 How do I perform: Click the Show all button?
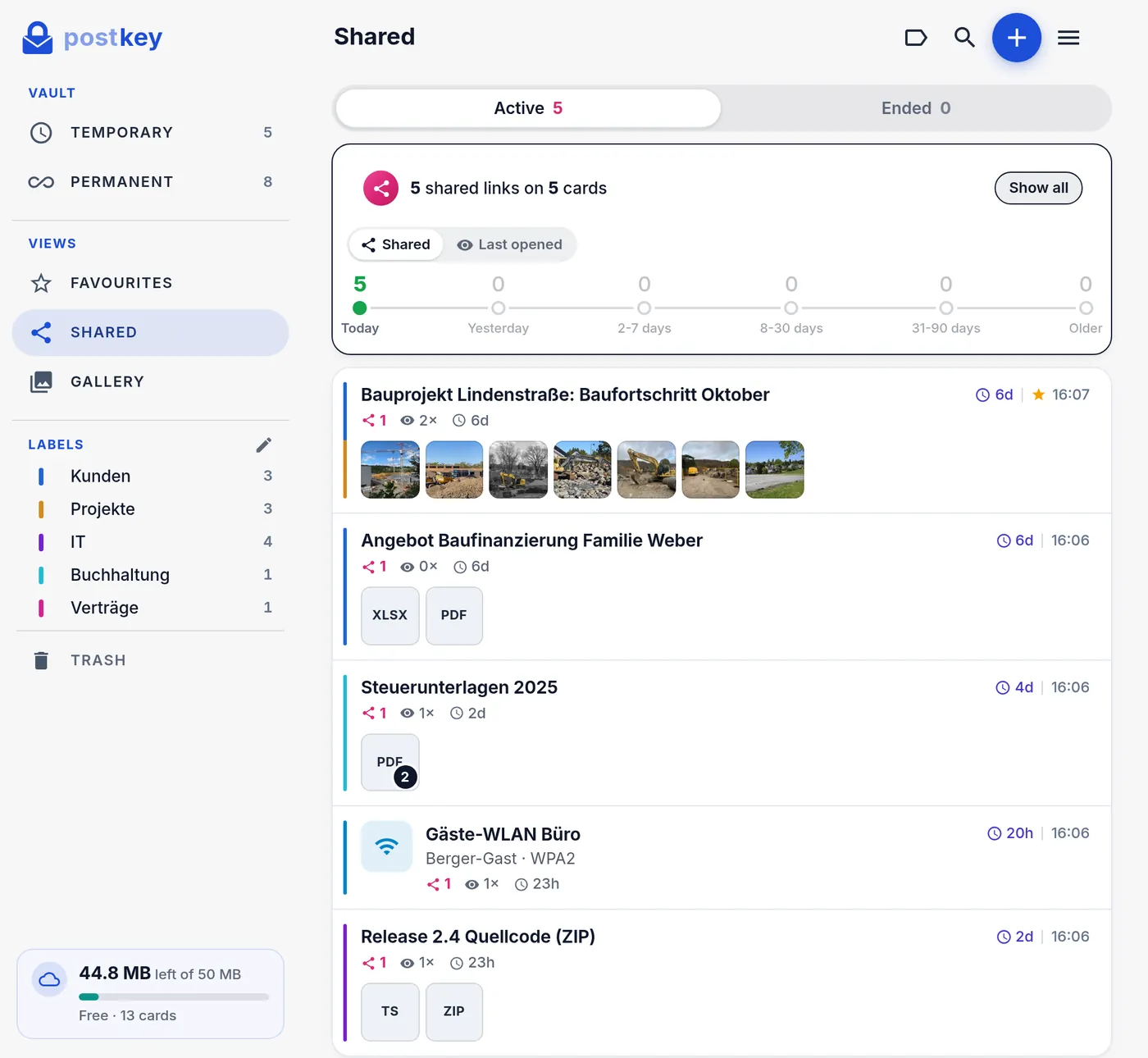point(1038,188)
